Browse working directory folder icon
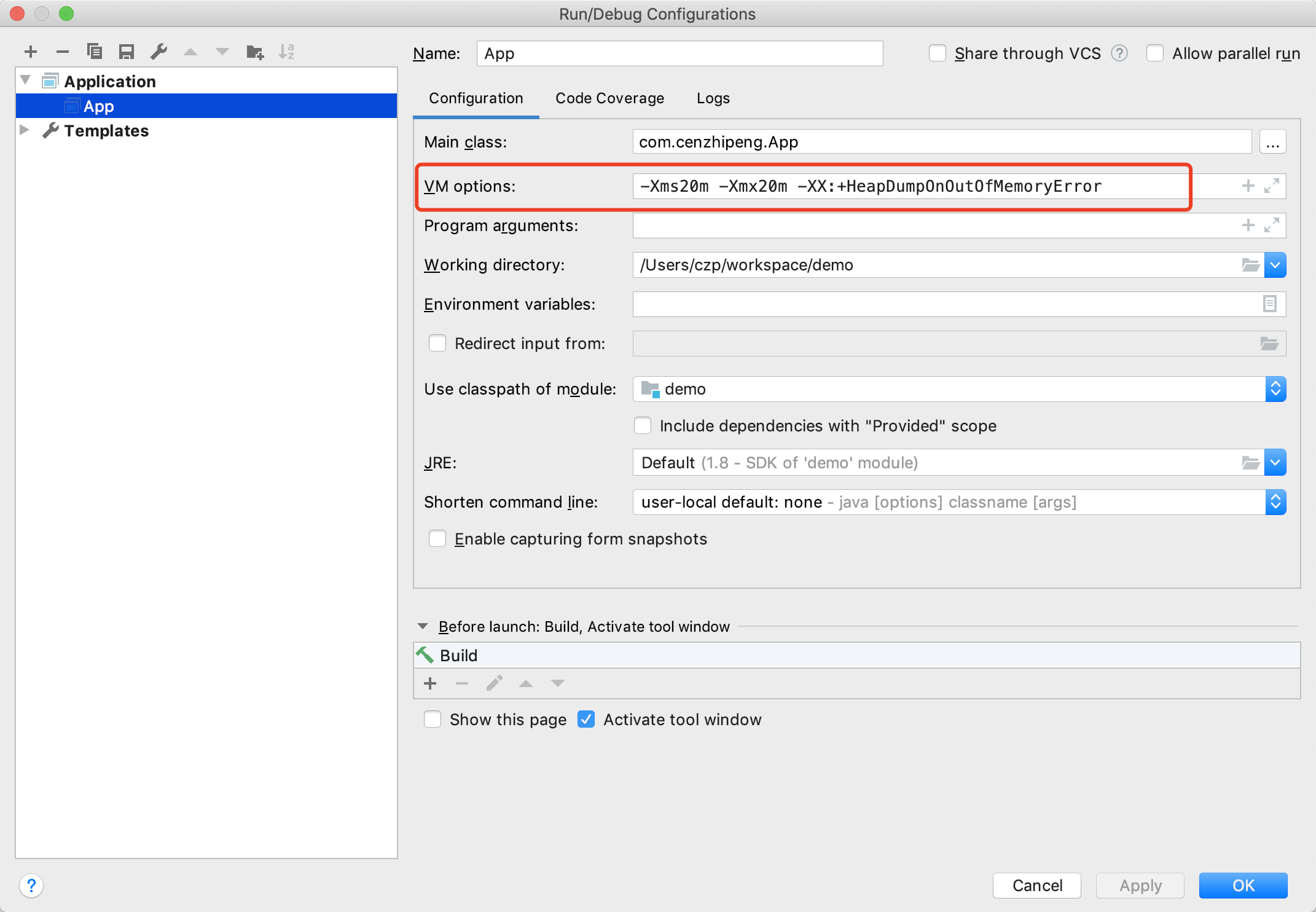 1250,265
